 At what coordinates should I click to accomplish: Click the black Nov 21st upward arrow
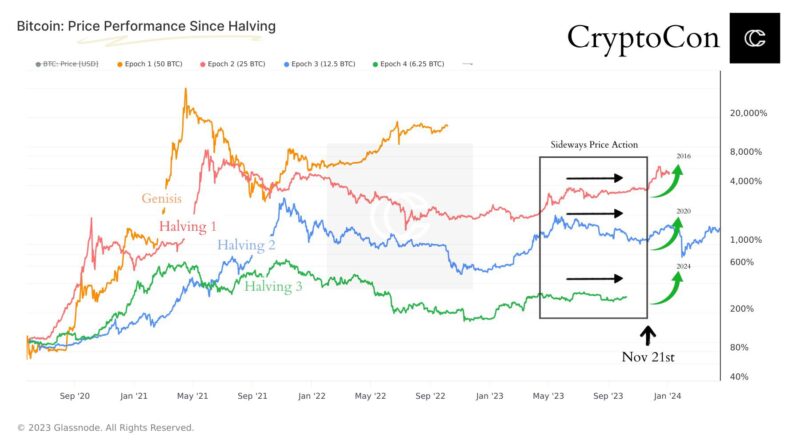pos(647,335)
